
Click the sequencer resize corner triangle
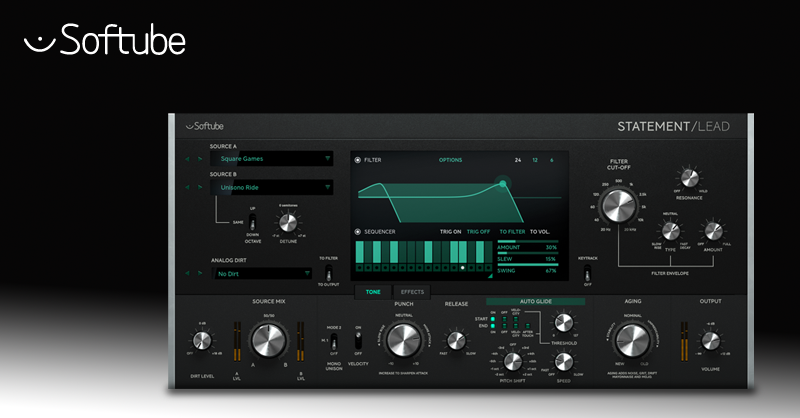[490, 276]
